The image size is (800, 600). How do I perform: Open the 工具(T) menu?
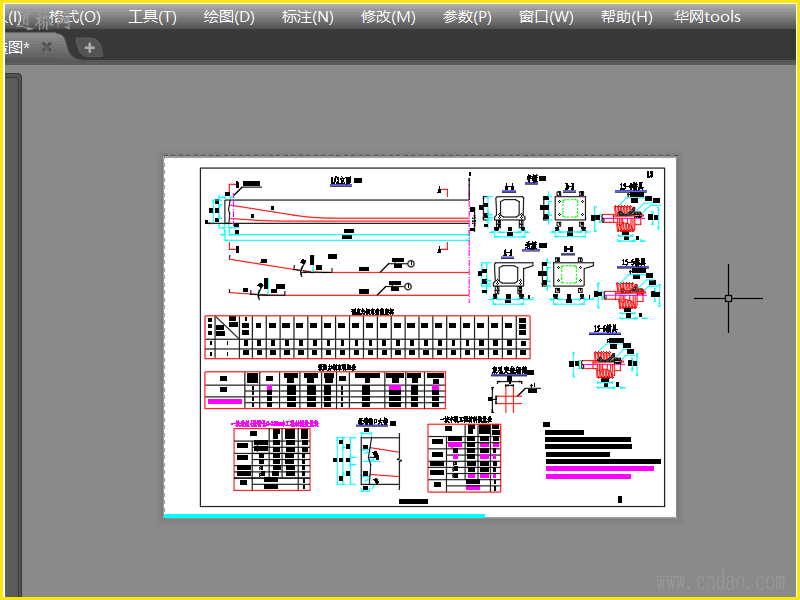pyautogui.click(x=152, y=17)
